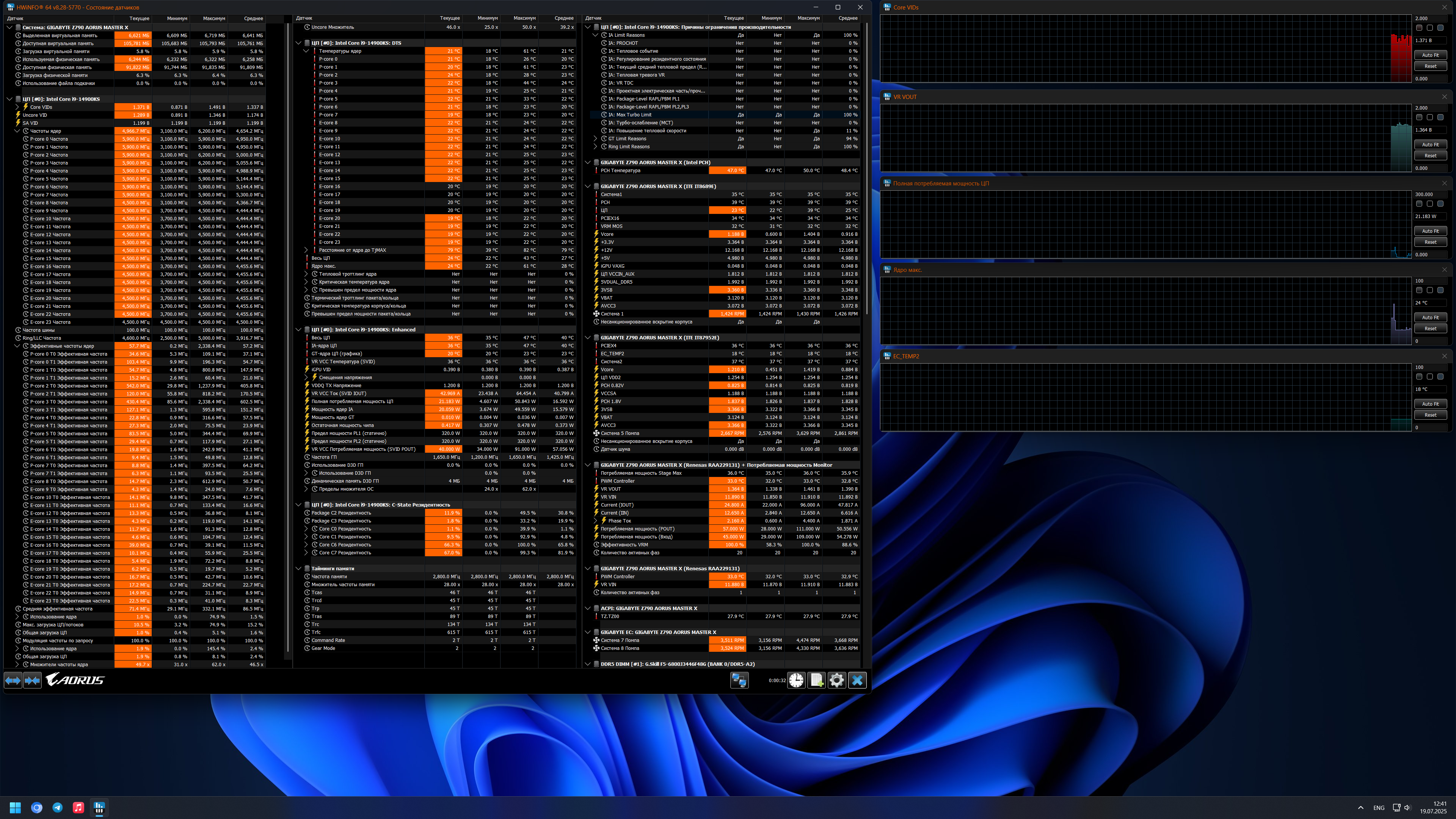The width and height of the screenshot is (1456, 819).
Task: Click the third color swatch in VR VOUT graph
Action: (1440, 118)
